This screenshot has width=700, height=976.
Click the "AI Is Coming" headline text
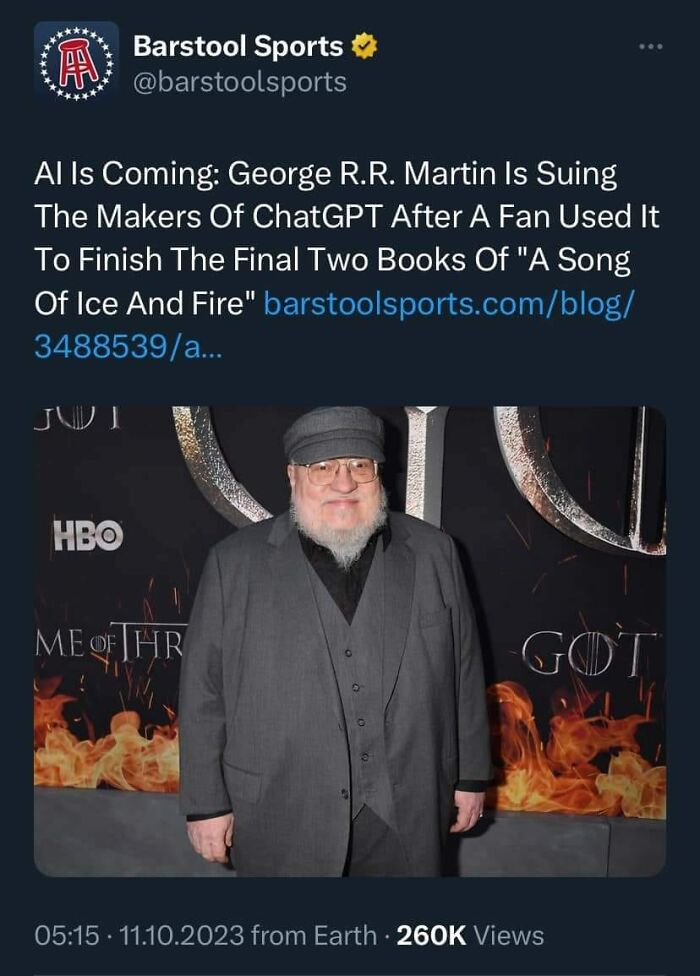click(124, 174)
